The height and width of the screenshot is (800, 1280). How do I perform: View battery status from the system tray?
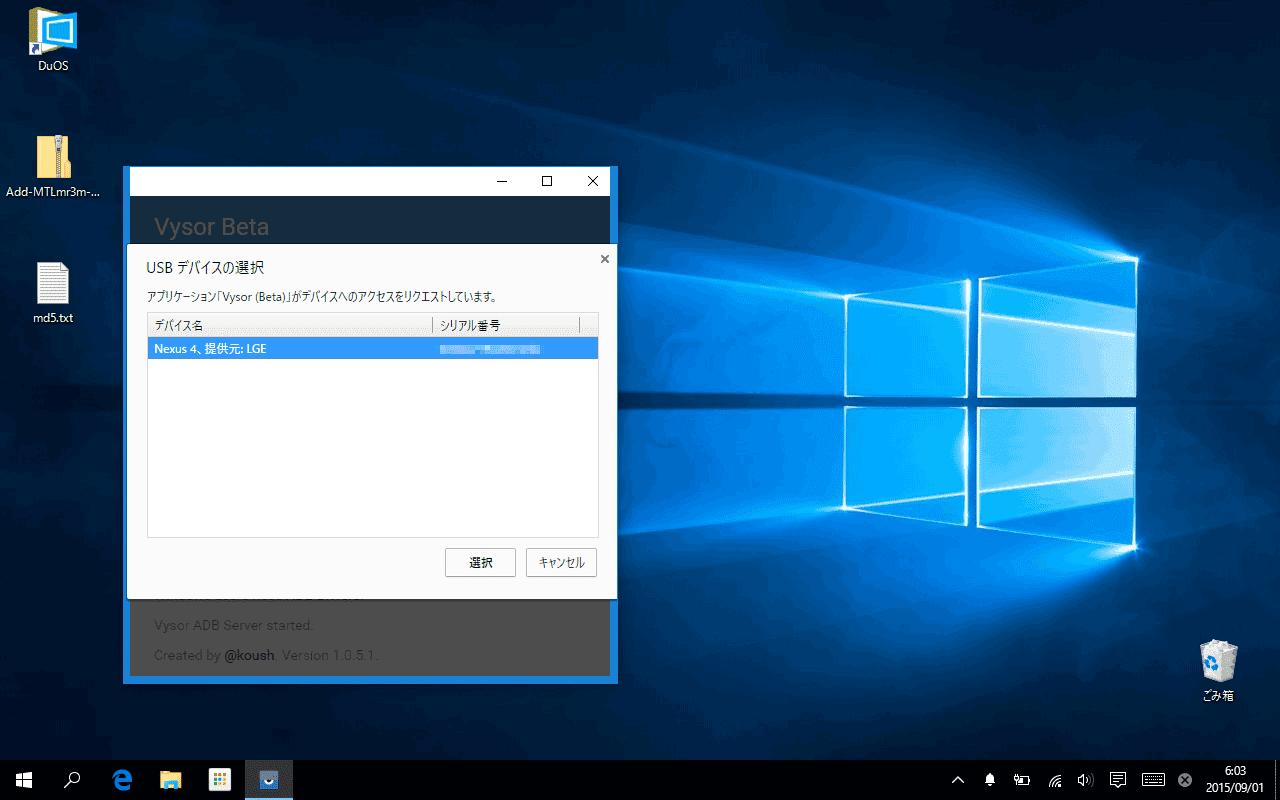click(1021, 780)
